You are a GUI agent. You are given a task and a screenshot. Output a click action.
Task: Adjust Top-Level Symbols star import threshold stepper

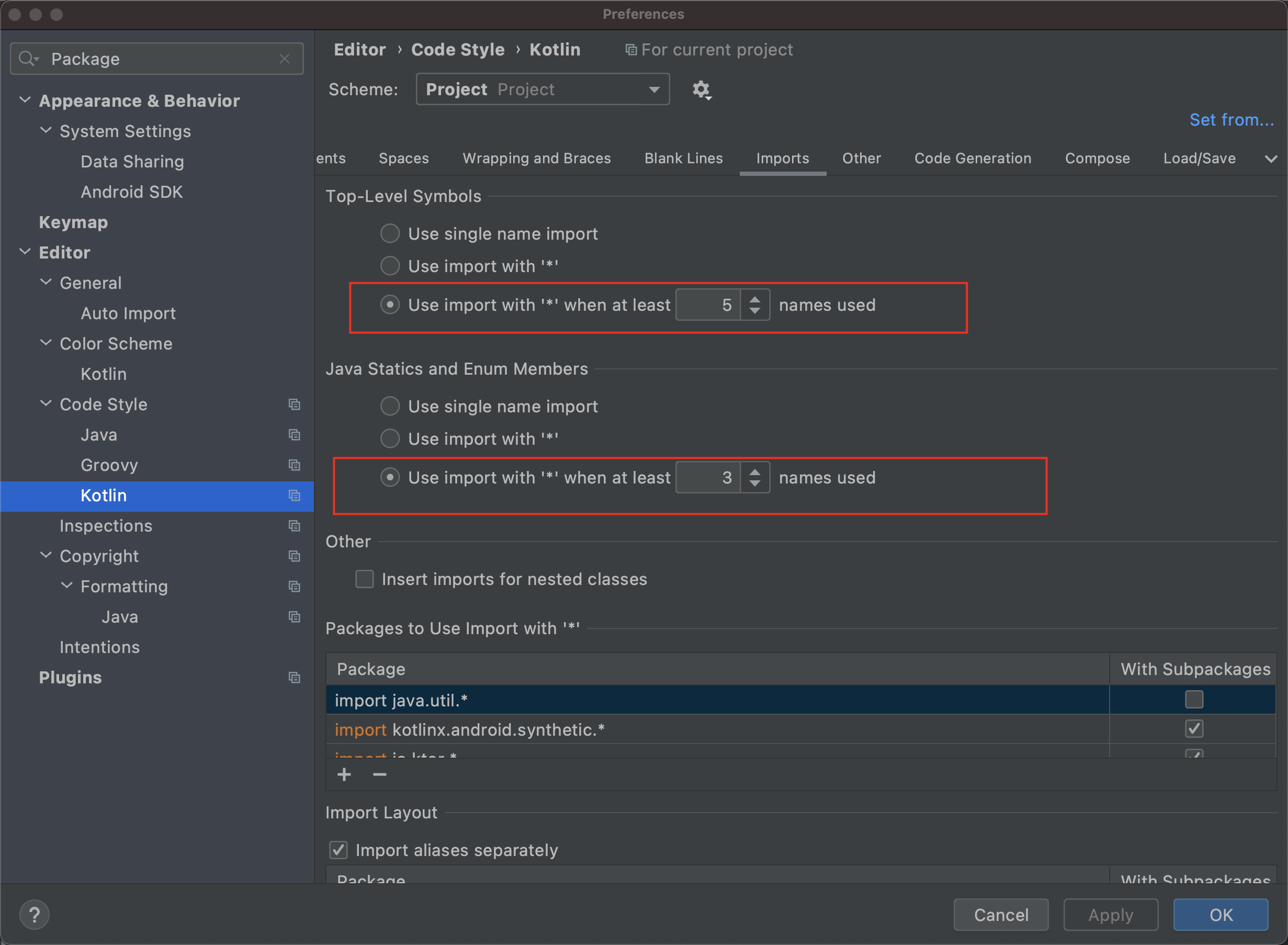coord(757,305)
